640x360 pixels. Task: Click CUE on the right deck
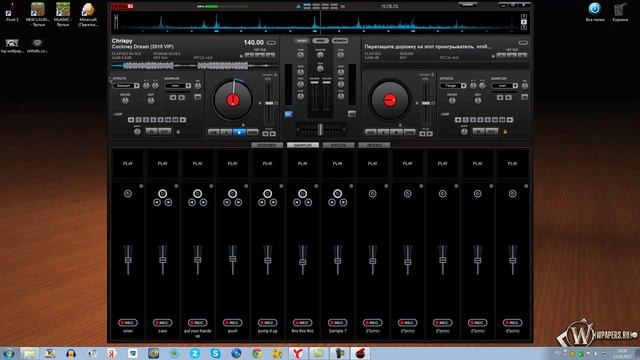[371, 132]
